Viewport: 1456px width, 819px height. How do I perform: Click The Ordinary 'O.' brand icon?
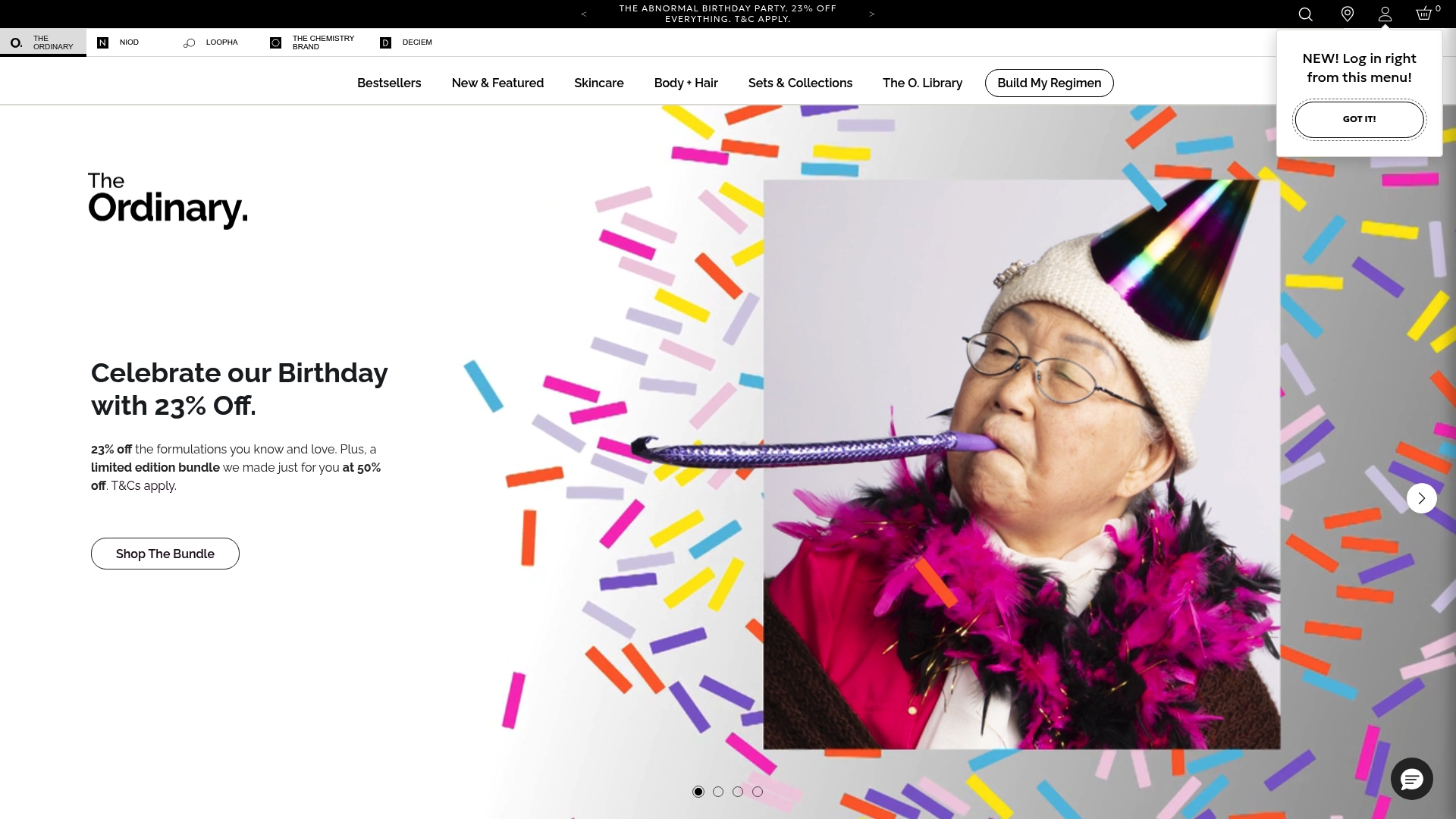pyautogui.click(x=16, y=43)
